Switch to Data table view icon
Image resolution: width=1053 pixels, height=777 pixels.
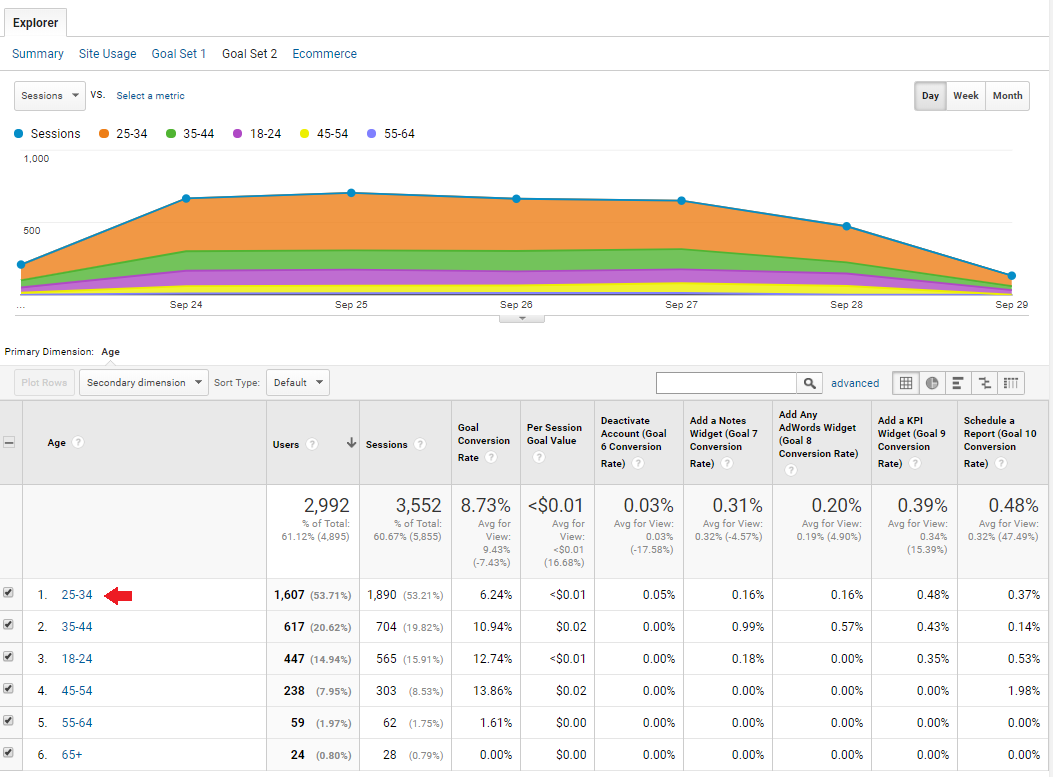[906, 383]
